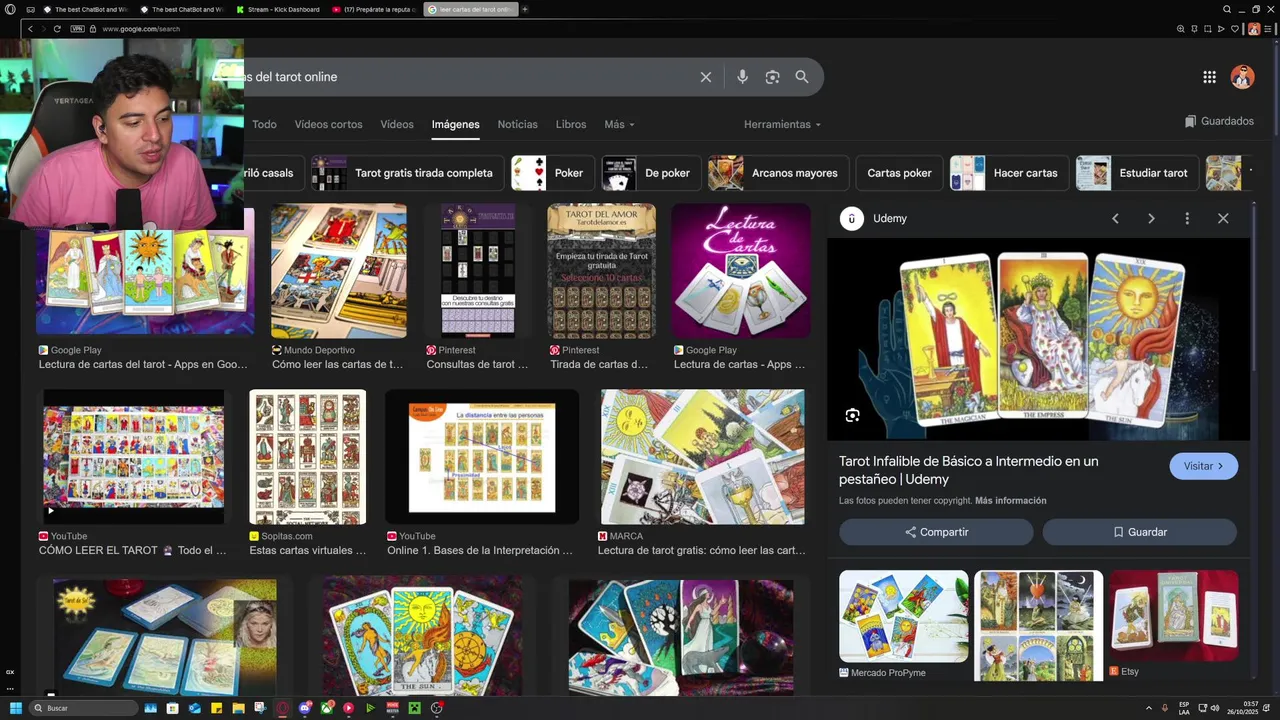This screenshot has height=720, width=1280.
Task: Open Google Lens image search
Action: point(772,77)
